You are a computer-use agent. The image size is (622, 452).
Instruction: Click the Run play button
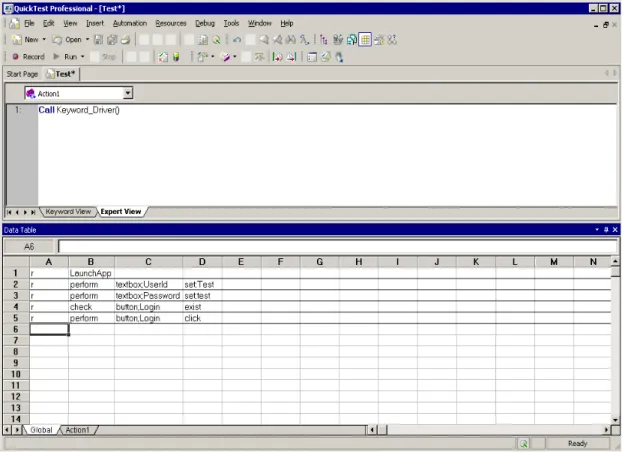click(x=65, y=57)
